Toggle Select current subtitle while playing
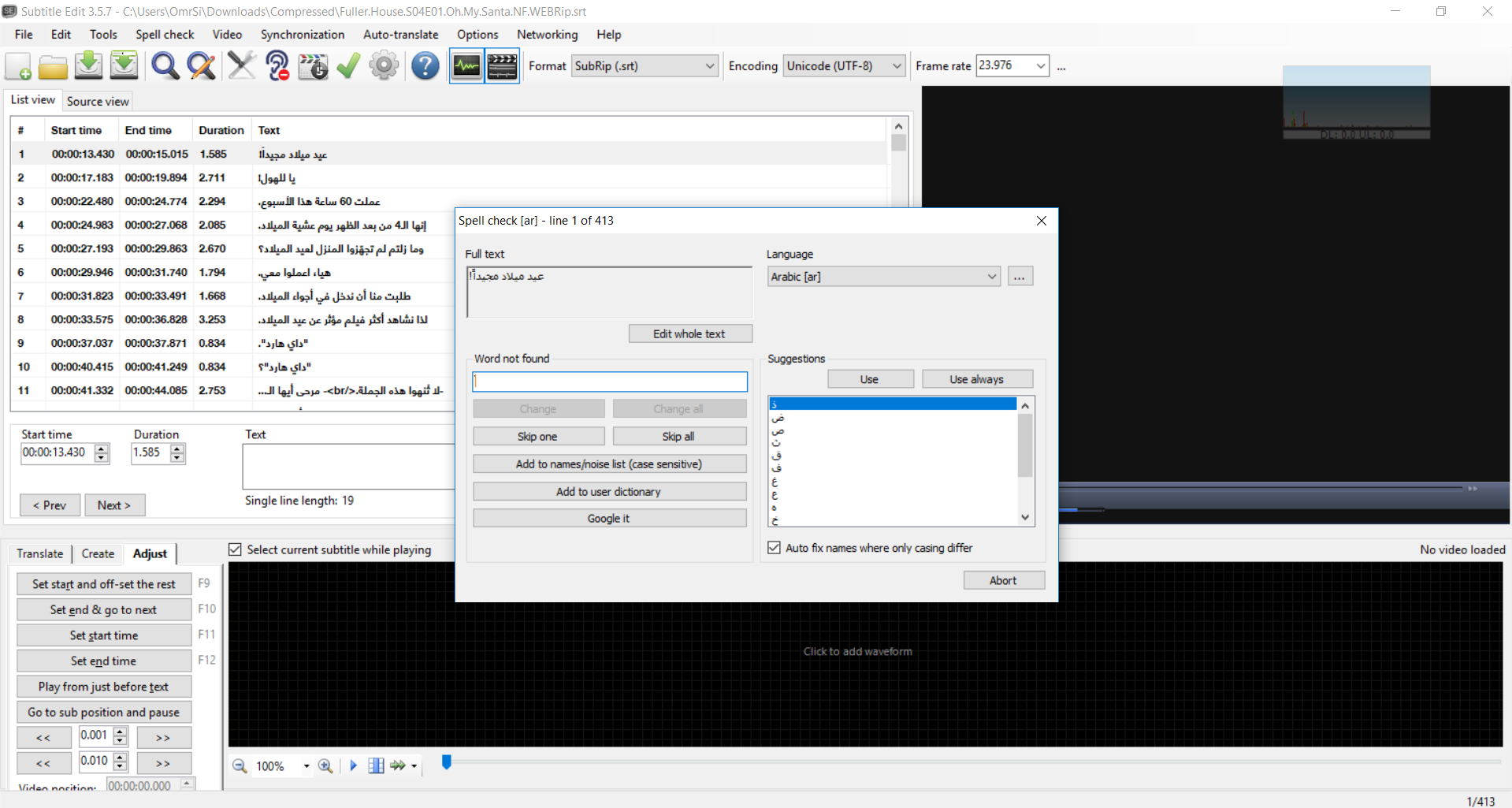The height and width of the screenshot is (808, 1512). pyautogui.click(x=235, y=549)
